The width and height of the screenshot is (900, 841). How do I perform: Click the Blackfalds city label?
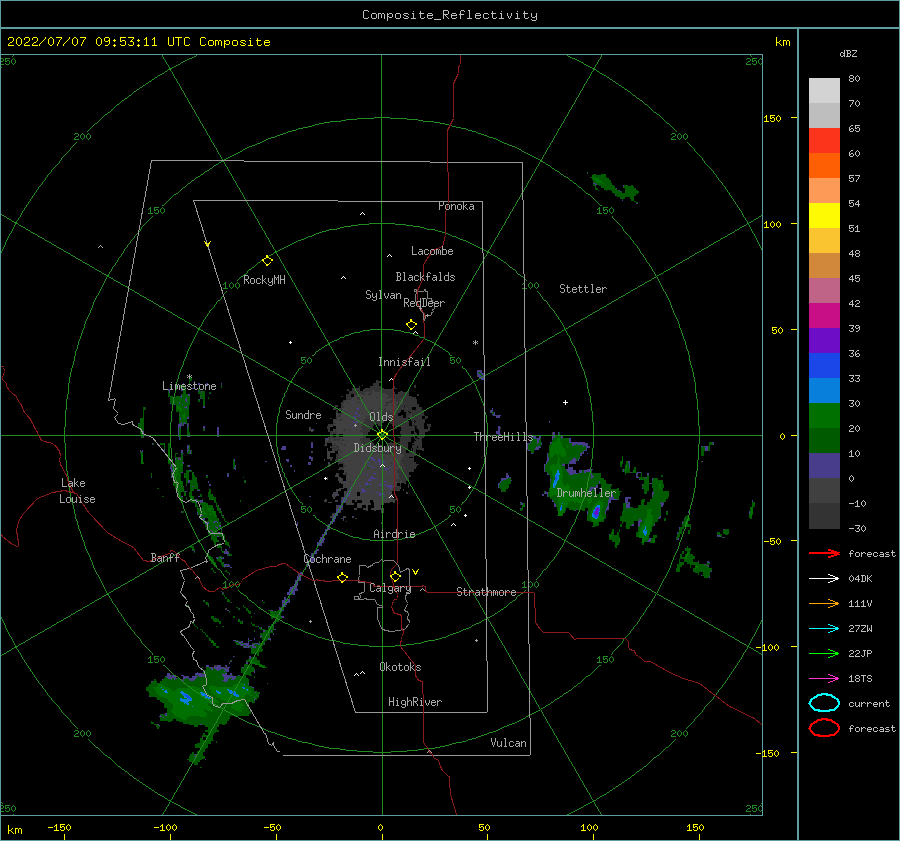(425, 277)
